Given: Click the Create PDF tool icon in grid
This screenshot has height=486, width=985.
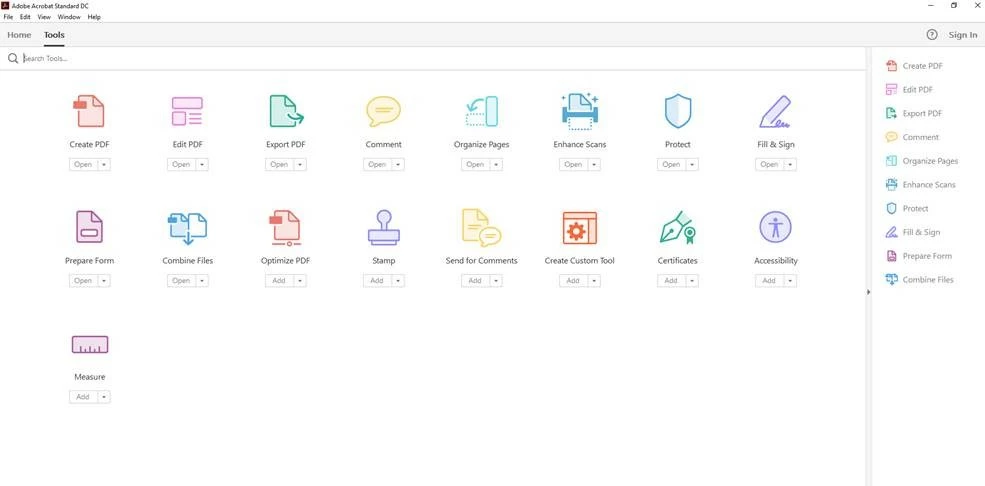Looking at the screenshot, I should point(89,111).
